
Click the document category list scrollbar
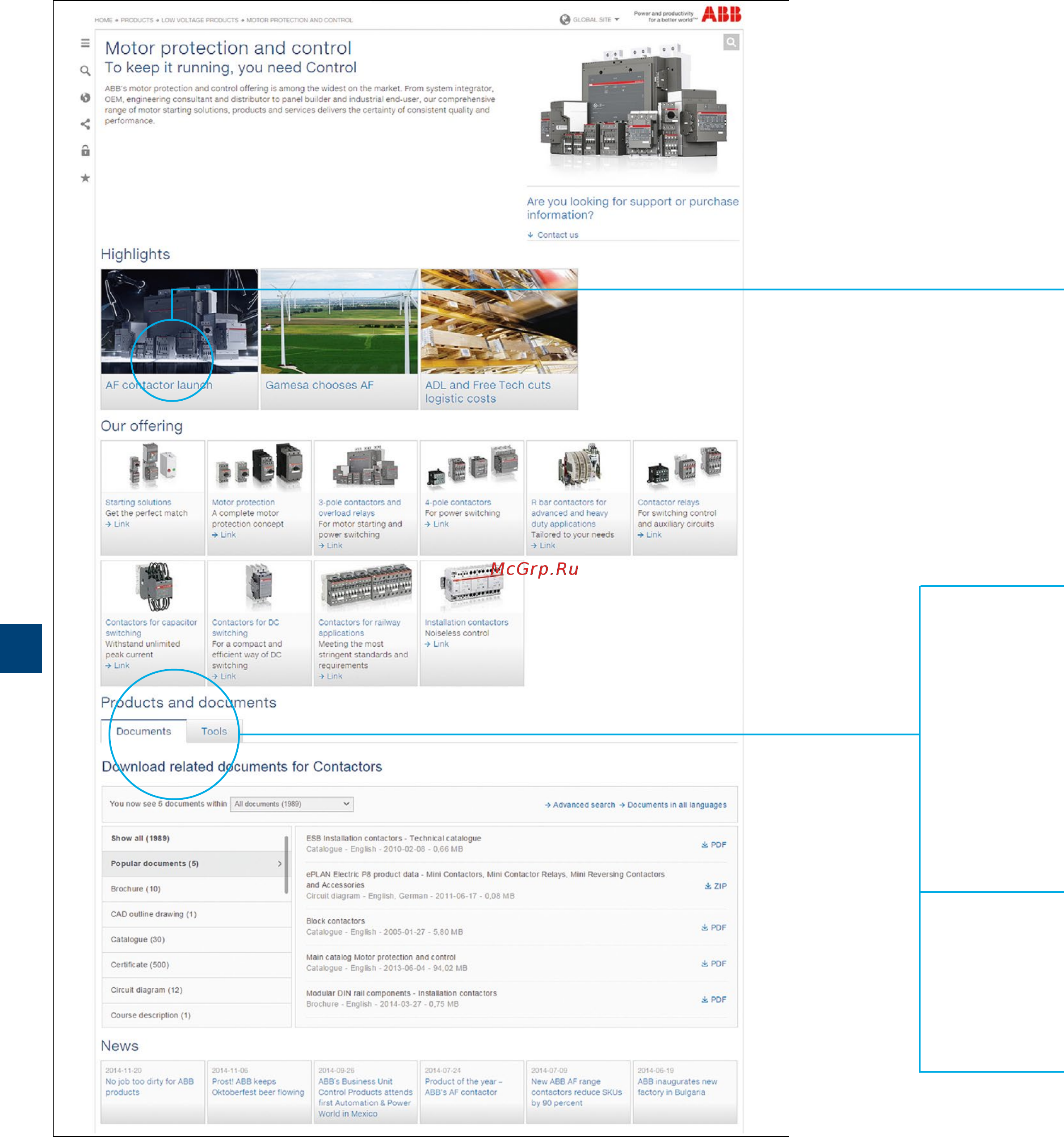(x=286, y=865)
